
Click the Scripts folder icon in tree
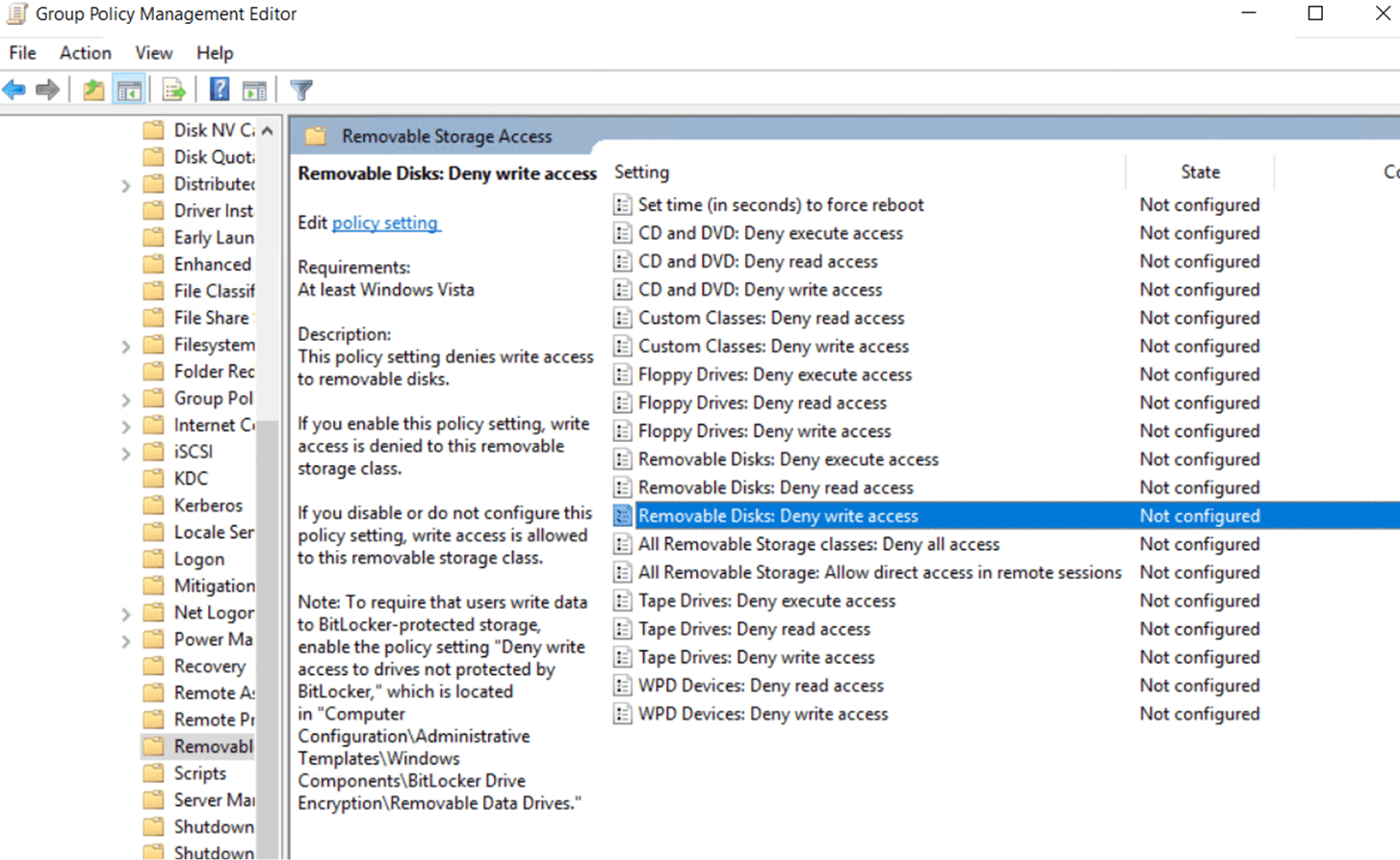pos(153,772)
